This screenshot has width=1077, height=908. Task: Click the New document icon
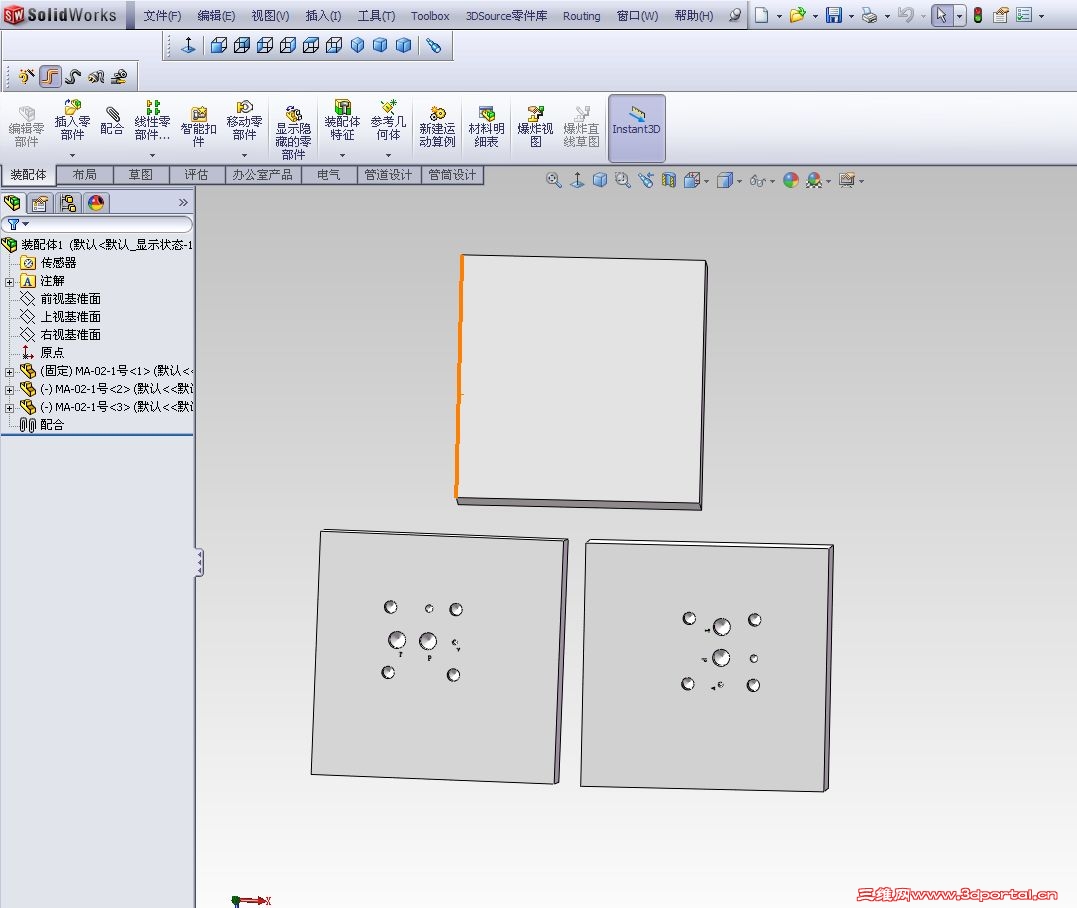[x=761, y=15]
